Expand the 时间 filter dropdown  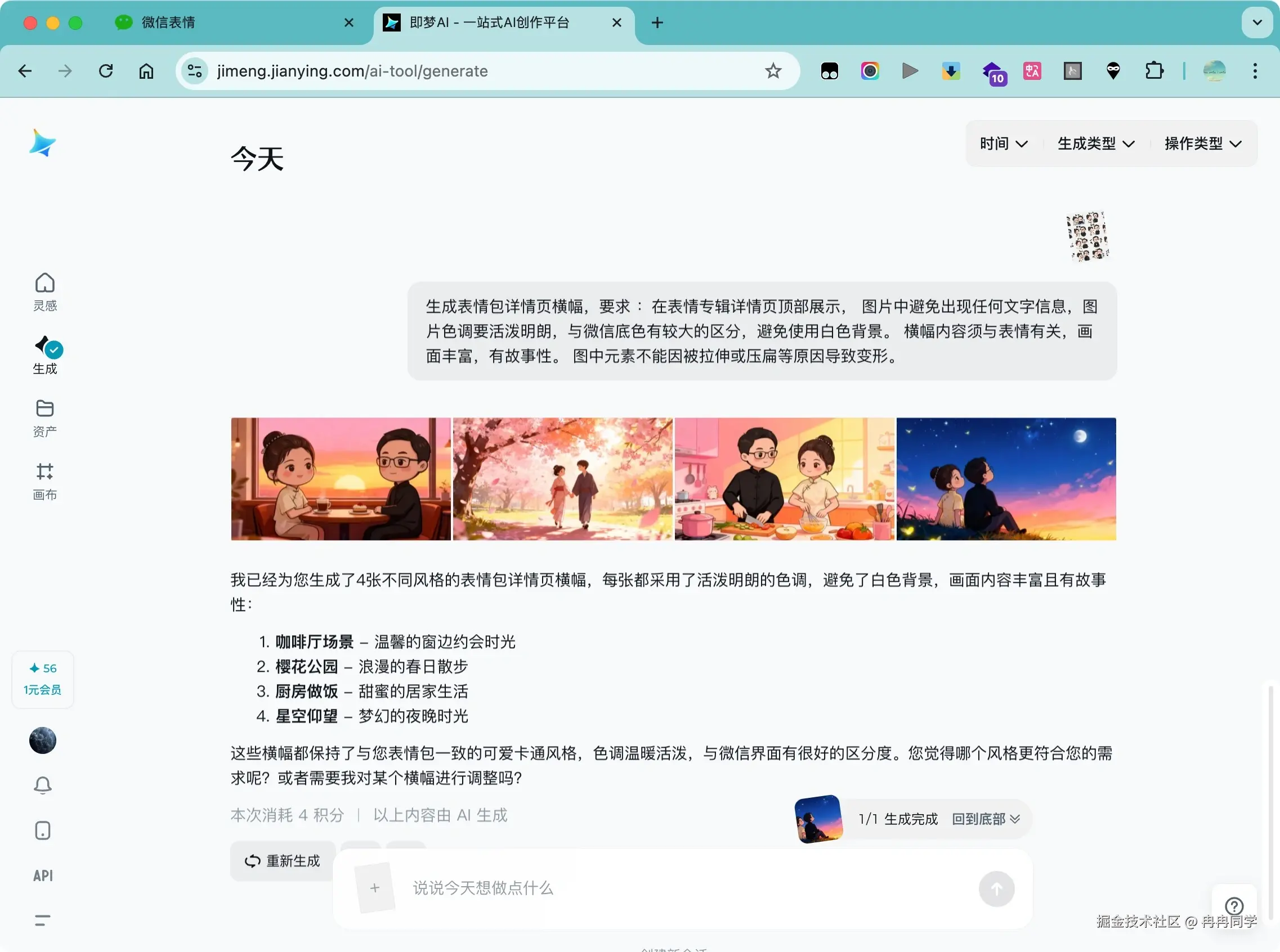pyautogui.click(x=1003, y=143)
